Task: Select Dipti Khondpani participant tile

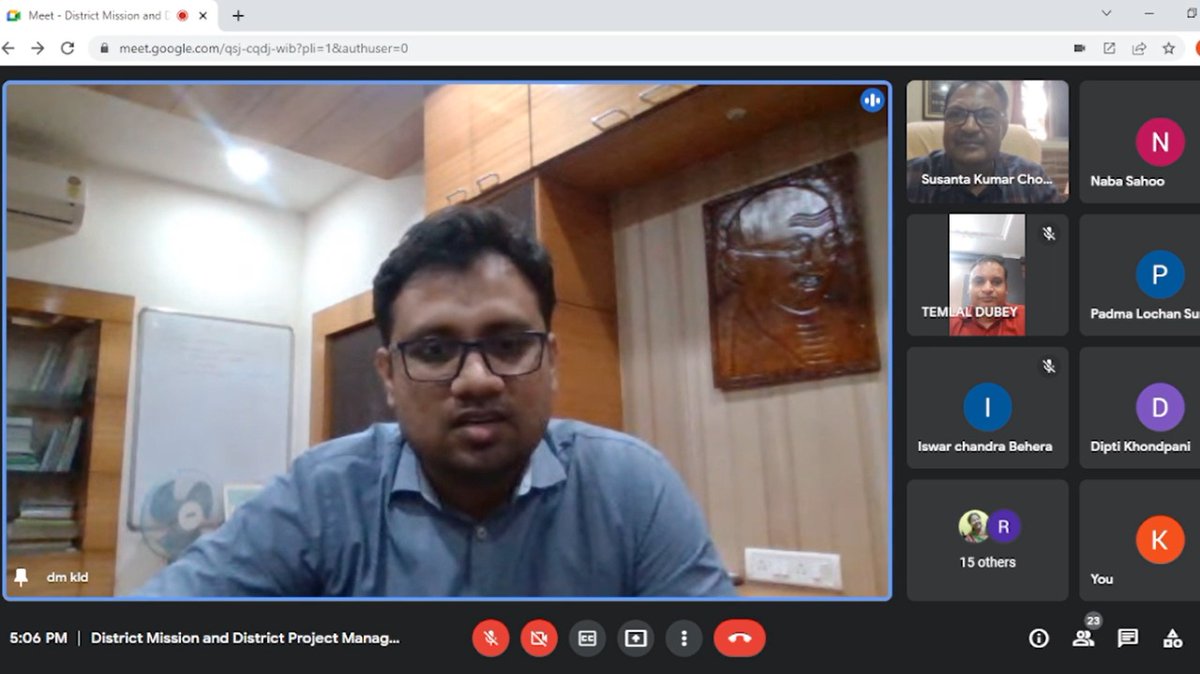Action: [1140, 408]
